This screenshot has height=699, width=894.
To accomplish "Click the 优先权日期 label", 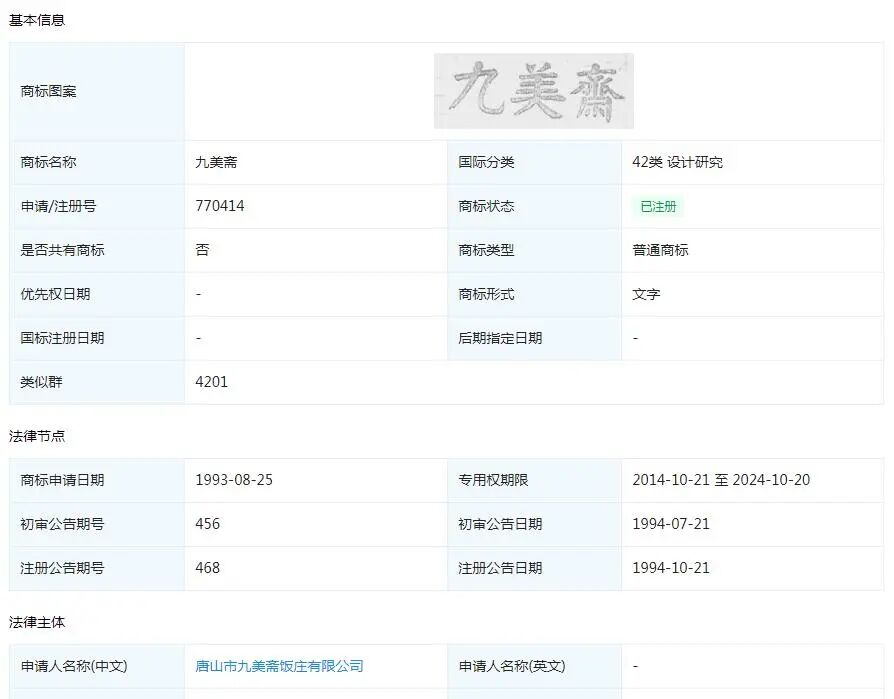I will coord(55,294).
